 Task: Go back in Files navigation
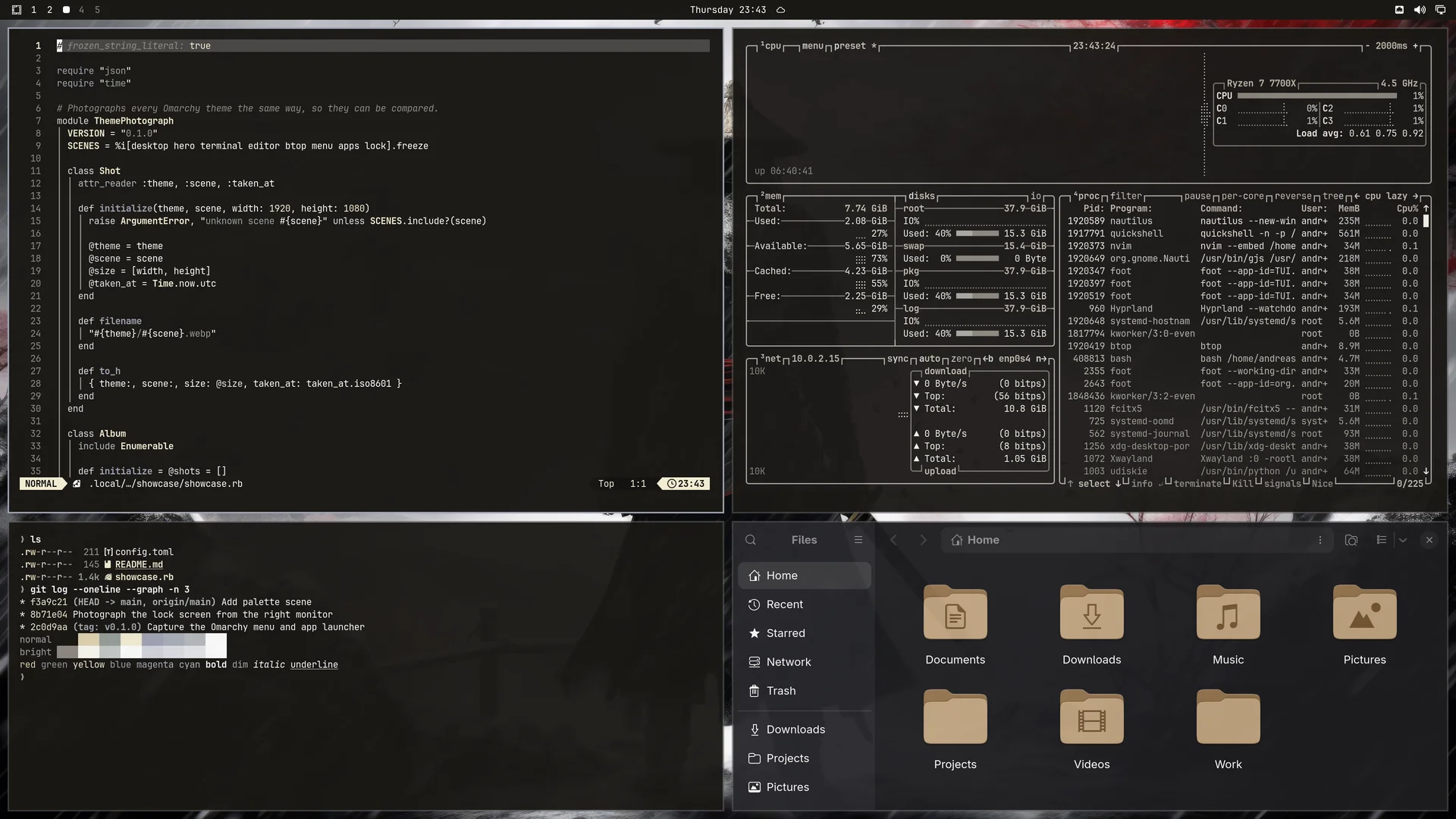tap(893, 540)
